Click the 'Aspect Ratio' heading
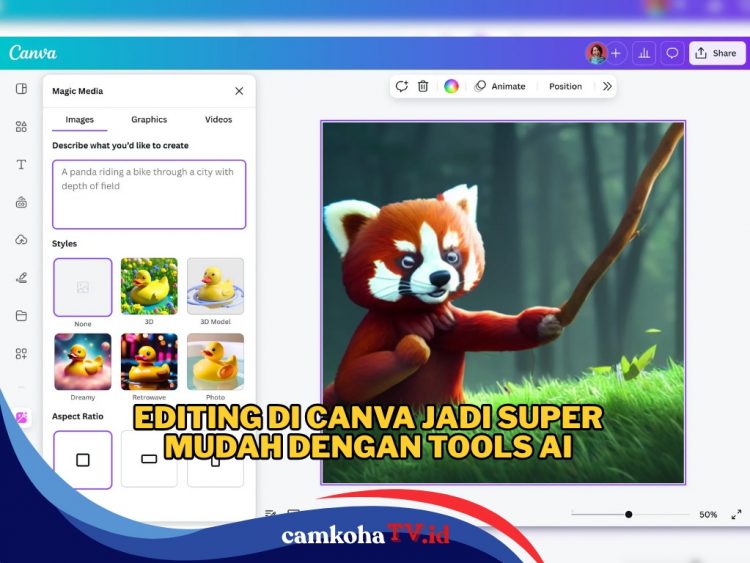 tap(77, 416)
